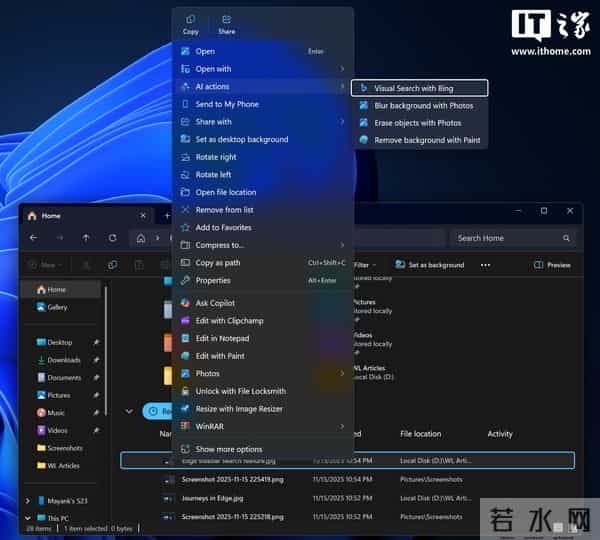Click the Rotate left icon
Screen dimensions: 600x540
coord(185,175)
